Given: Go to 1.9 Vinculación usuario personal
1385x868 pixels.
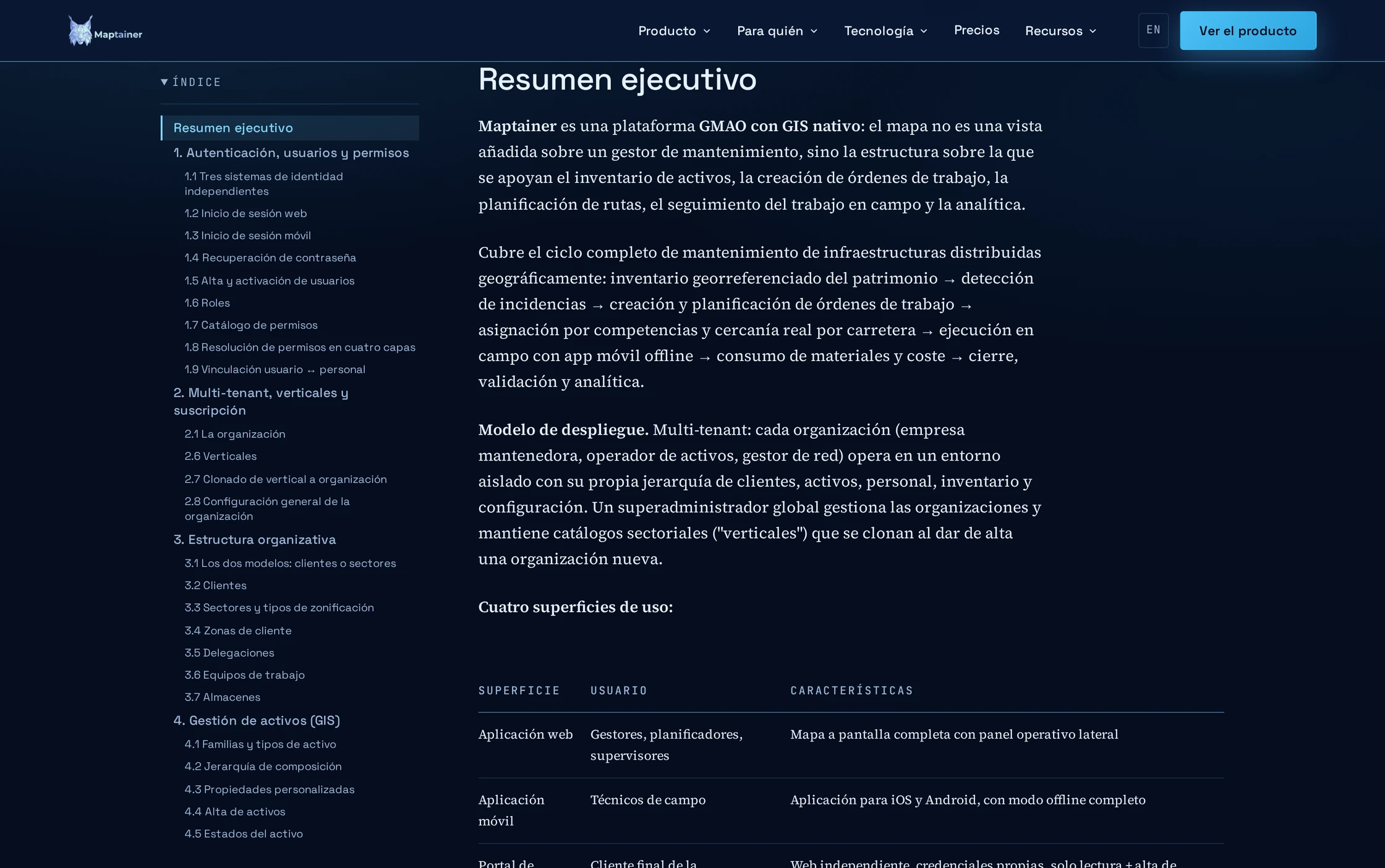Looking at the screenshot, I should pyautogui.click(x=275, y=370).
